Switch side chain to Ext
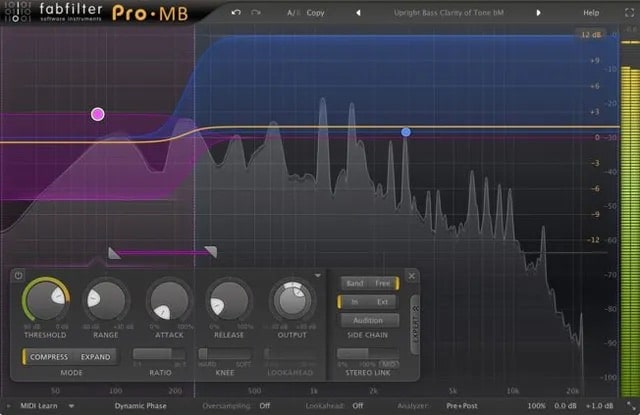This screenshot has width=640, height=415. [382, 302]
